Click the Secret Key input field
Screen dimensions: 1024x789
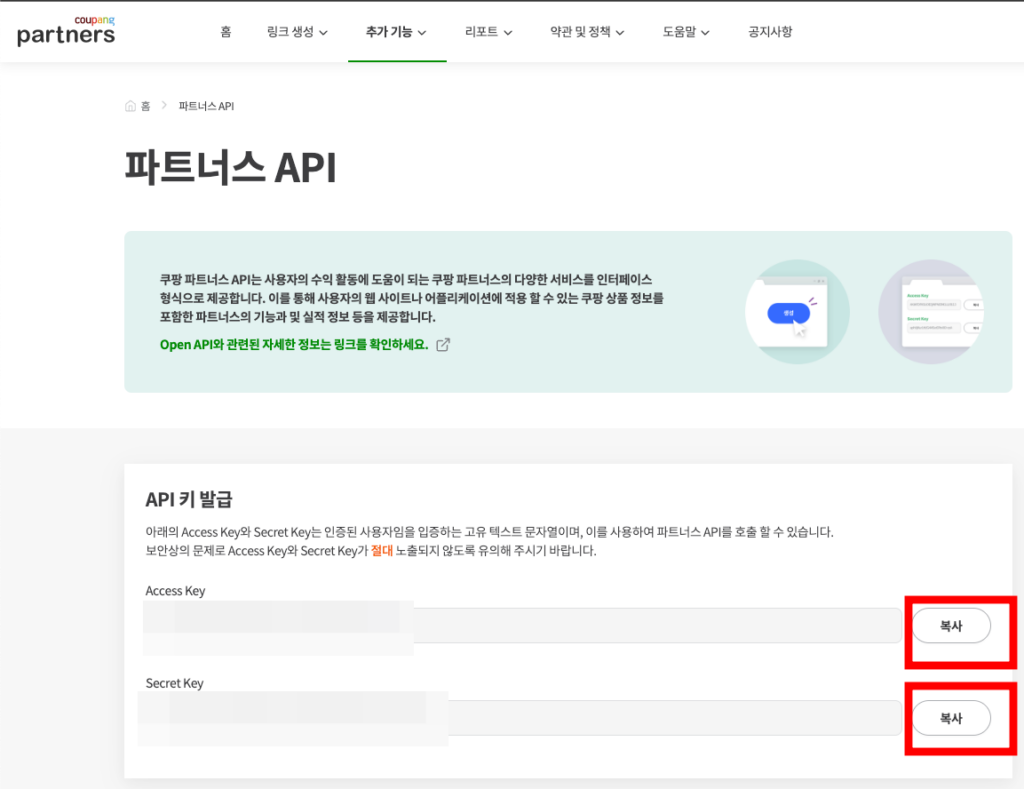[x=523, y=718]
